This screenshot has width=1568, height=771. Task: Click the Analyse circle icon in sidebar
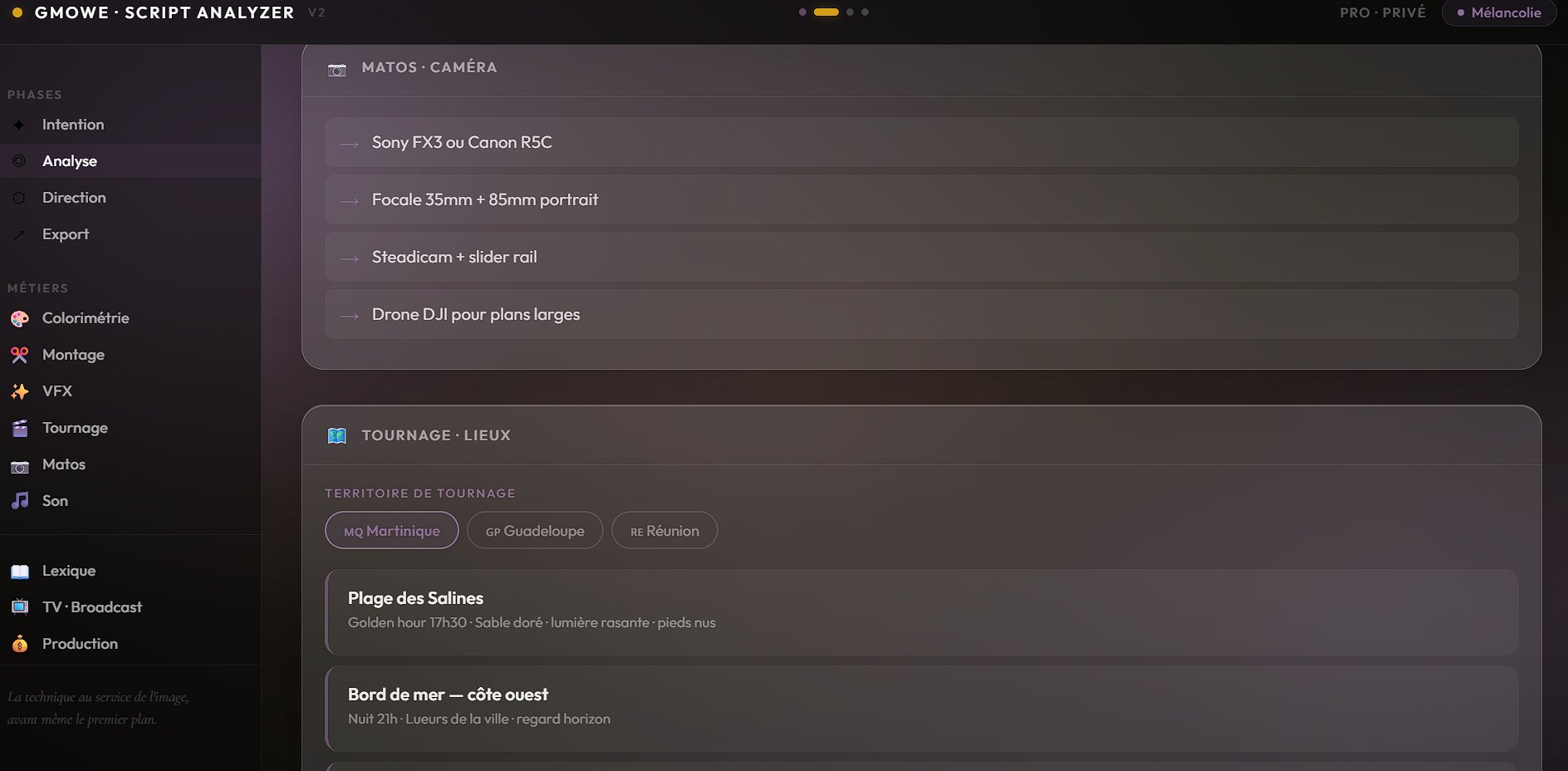coord(19,161)
